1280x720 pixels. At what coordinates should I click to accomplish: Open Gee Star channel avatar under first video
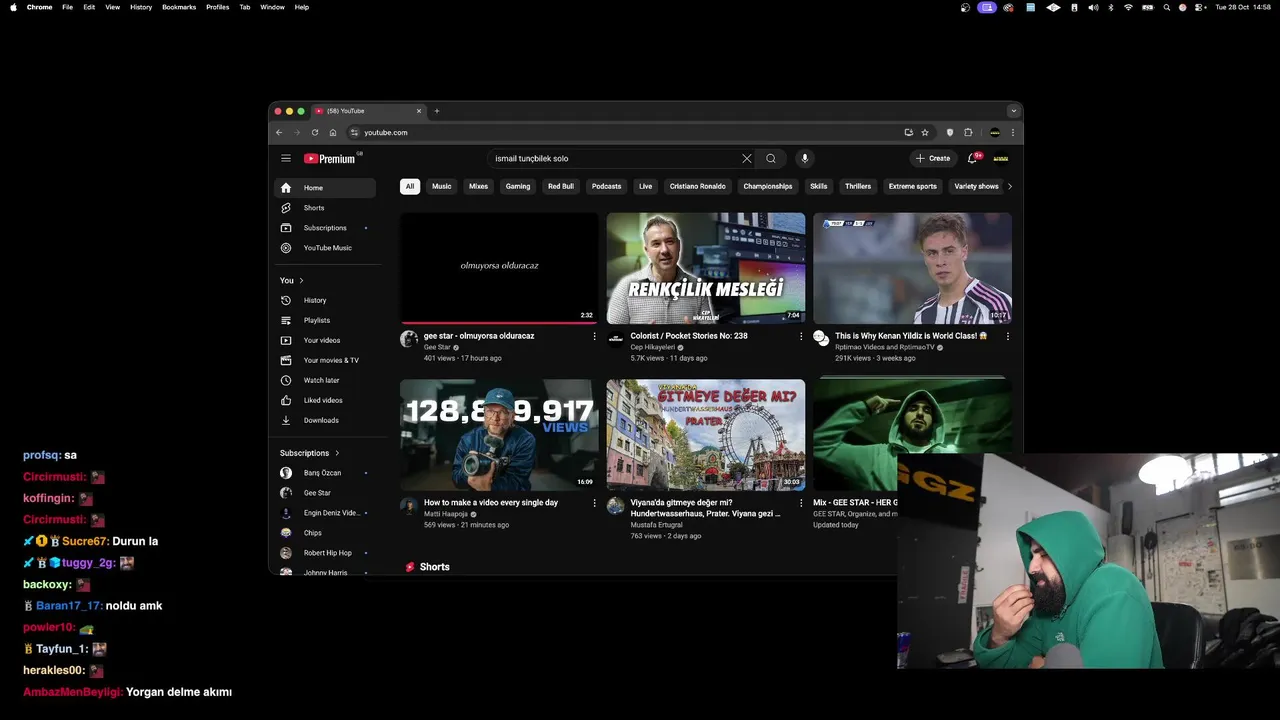tap(408, 339)
